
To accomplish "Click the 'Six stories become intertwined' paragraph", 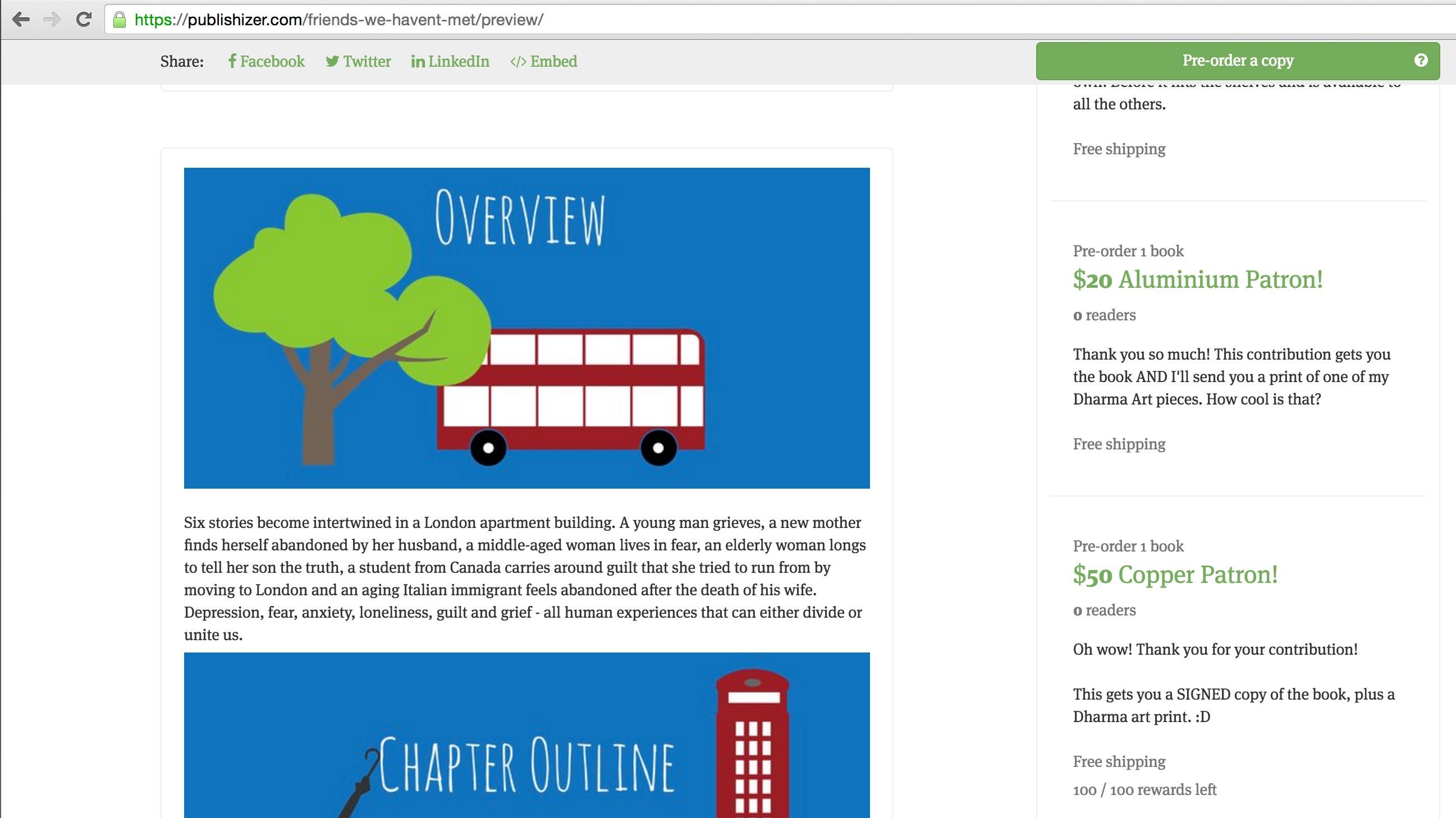I will (x=525, y=578).
